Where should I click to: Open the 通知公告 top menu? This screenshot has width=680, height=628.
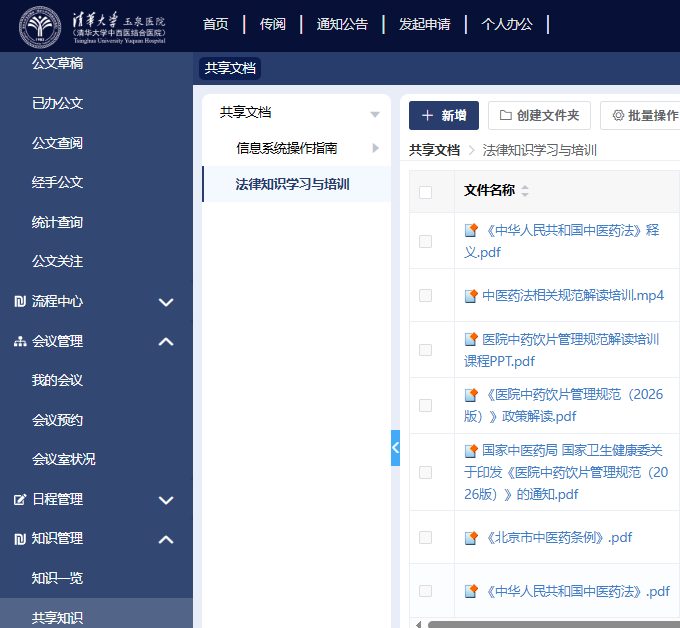(x=342, y=24)
